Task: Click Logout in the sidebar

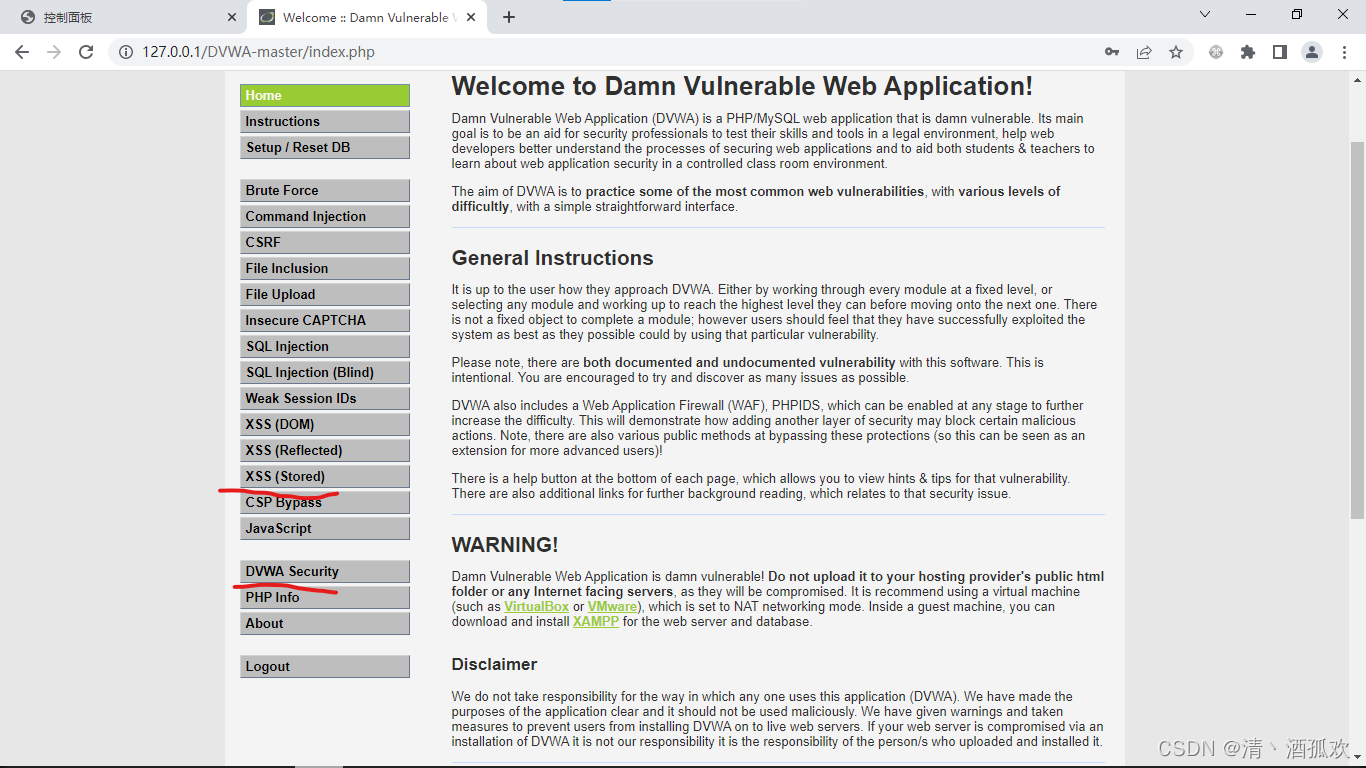Action: point(325,666)
